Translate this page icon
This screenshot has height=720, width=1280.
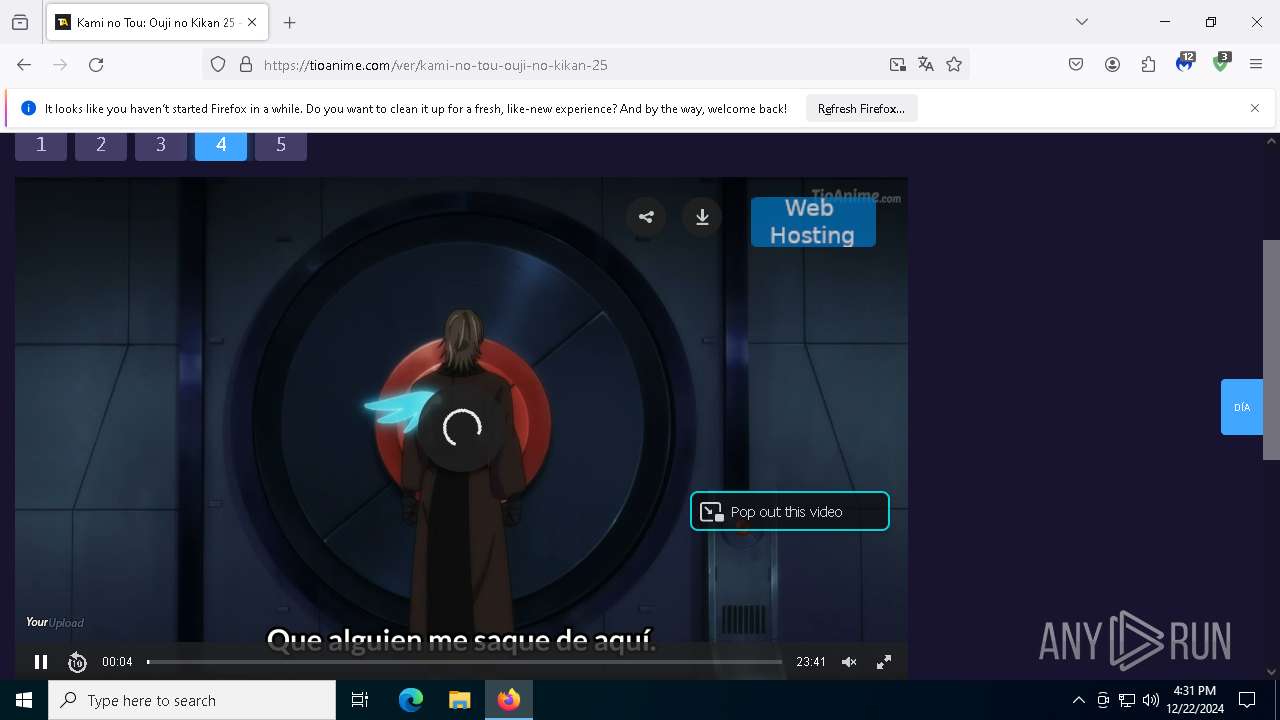click(x=926, y=65)
